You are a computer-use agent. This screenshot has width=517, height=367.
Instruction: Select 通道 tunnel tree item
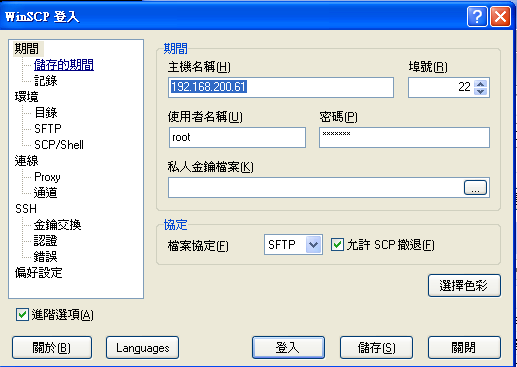pos(46,193)
